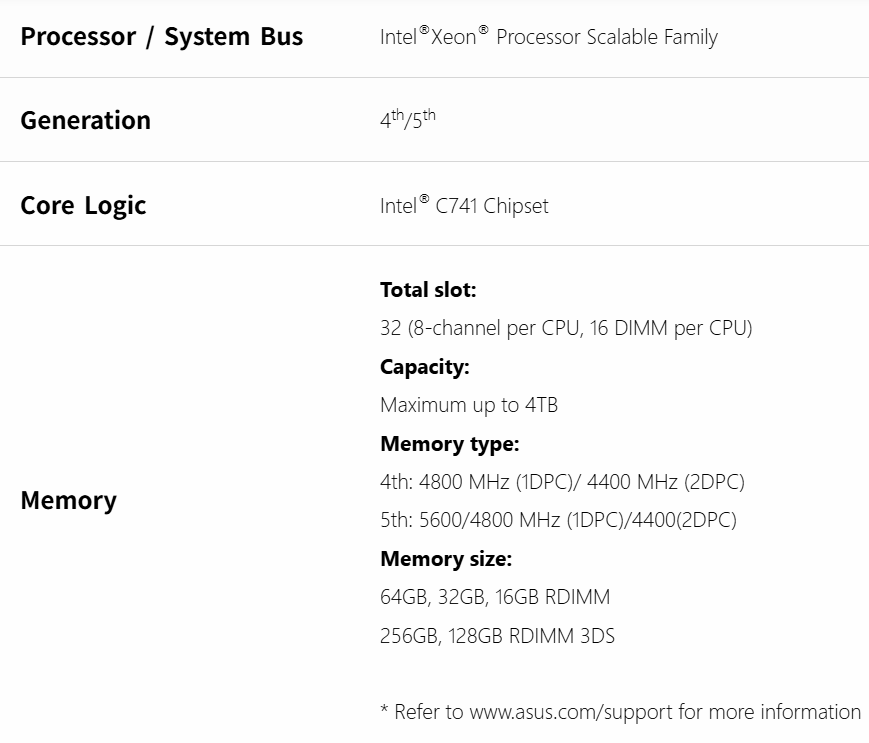The height and width of the screenshot is (743, 869).
Task: Click the Maximum up to 4TB text
Action: 468,405
